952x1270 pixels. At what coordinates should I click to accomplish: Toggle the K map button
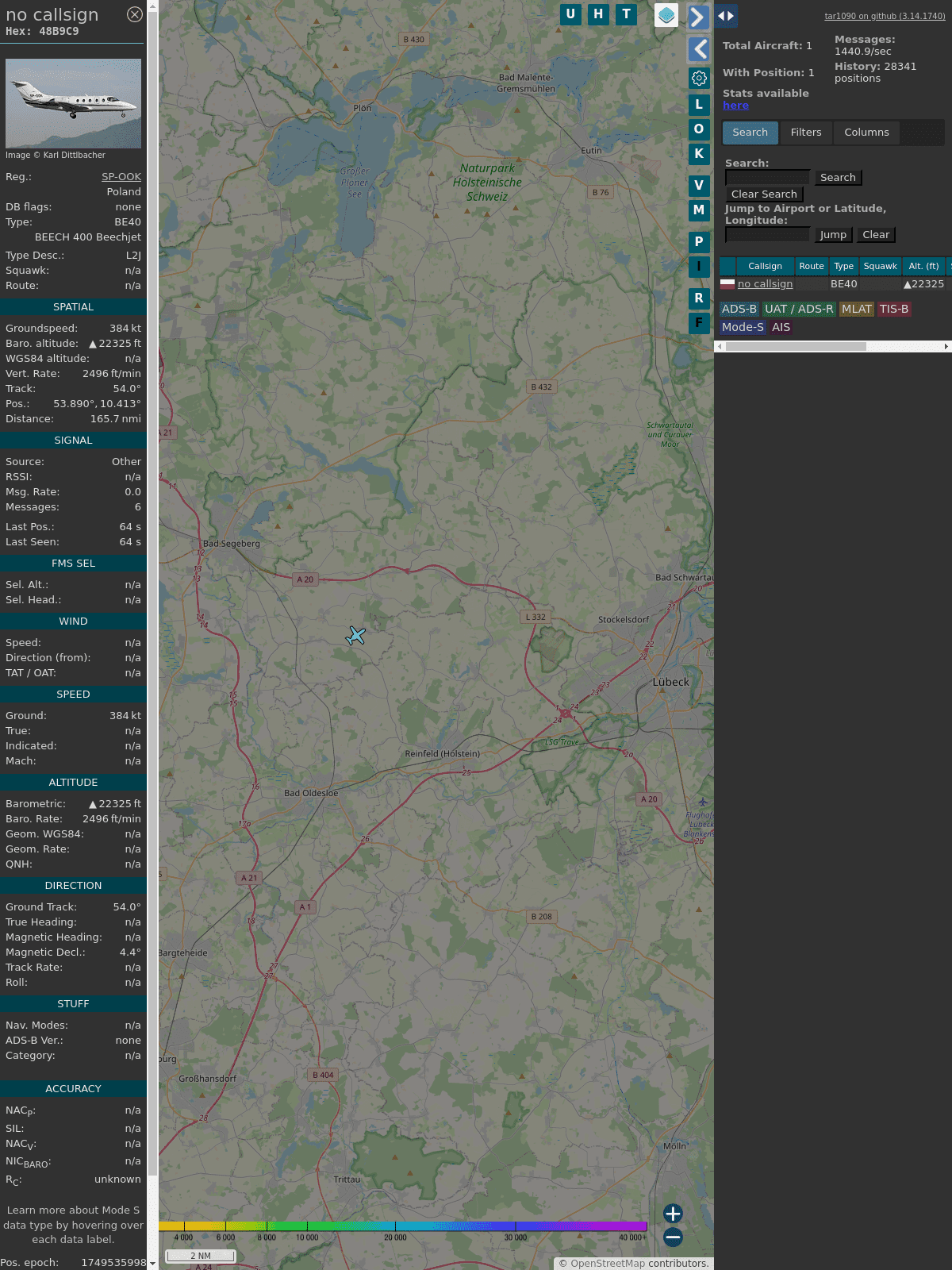coord(699,154)
